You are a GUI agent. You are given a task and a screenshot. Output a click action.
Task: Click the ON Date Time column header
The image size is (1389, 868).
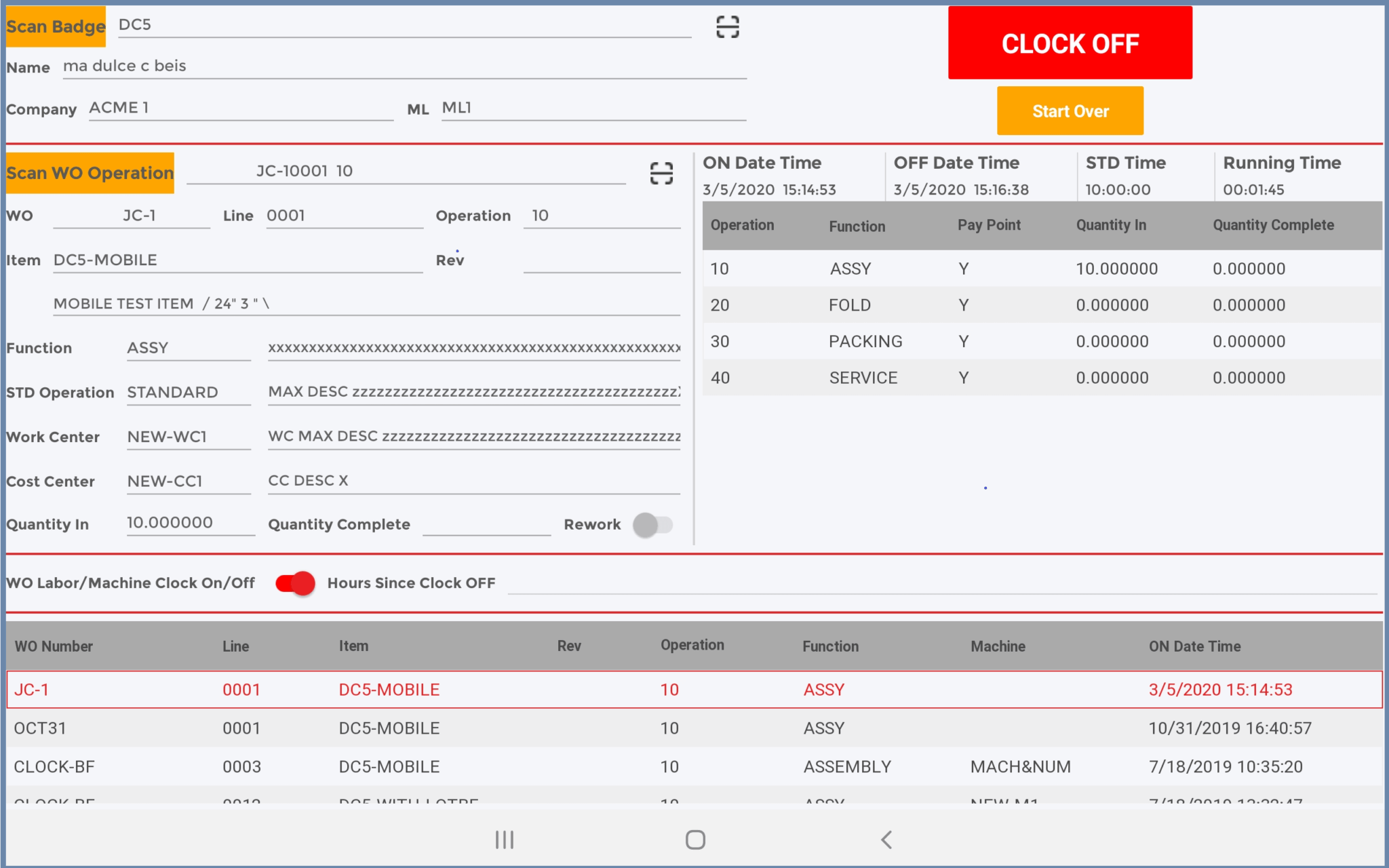[1194, 646]
